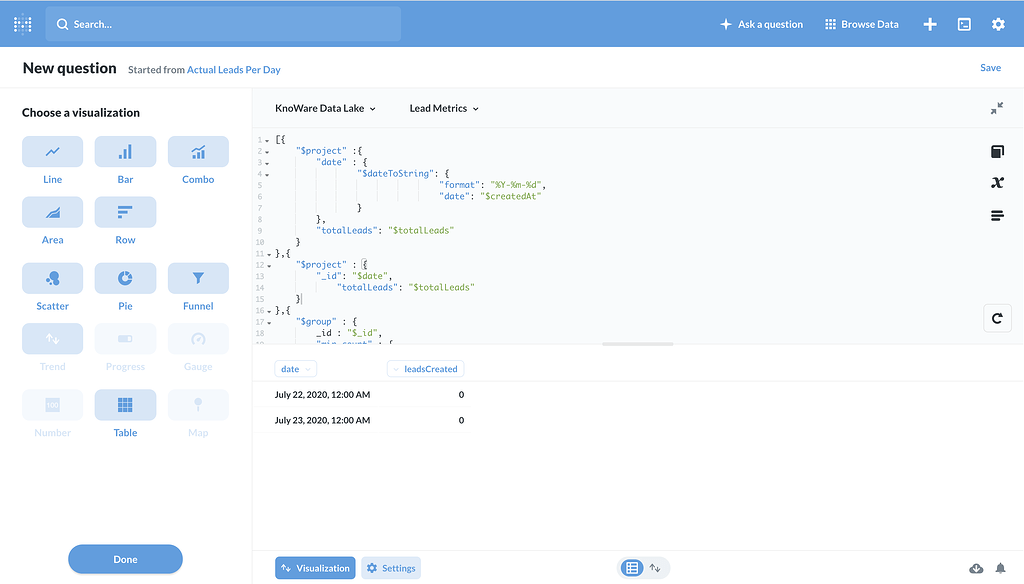Select Table visualization
The width and height of the screenshot is (1024, 584).
tap(125, 405)
